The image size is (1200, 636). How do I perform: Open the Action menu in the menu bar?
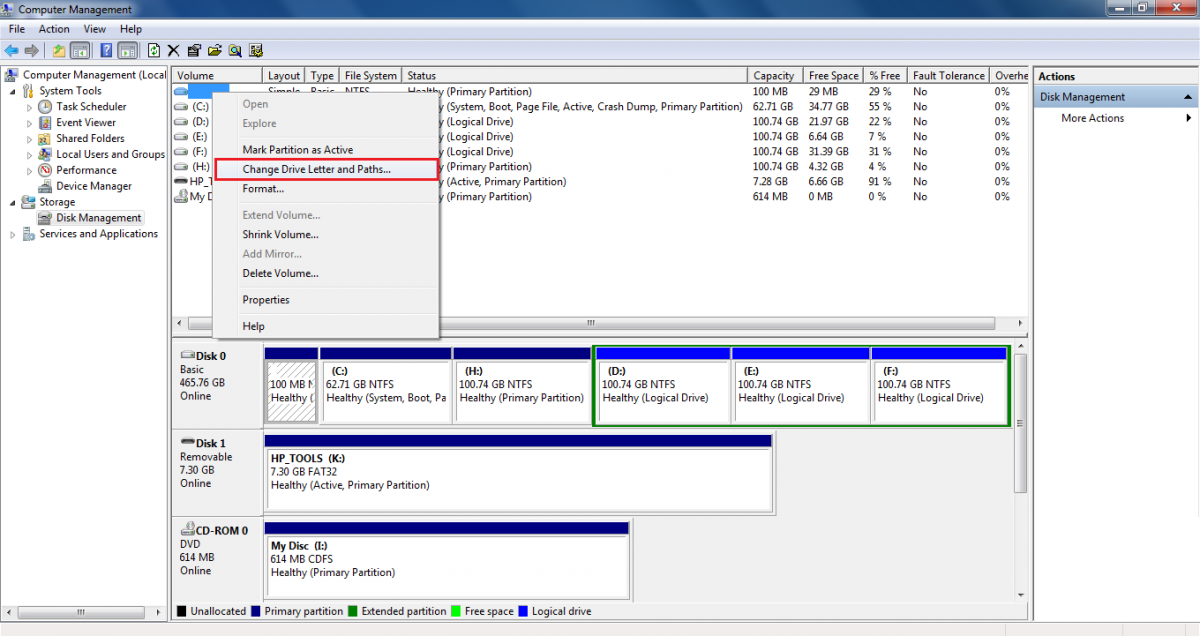[x=54, y=29]
